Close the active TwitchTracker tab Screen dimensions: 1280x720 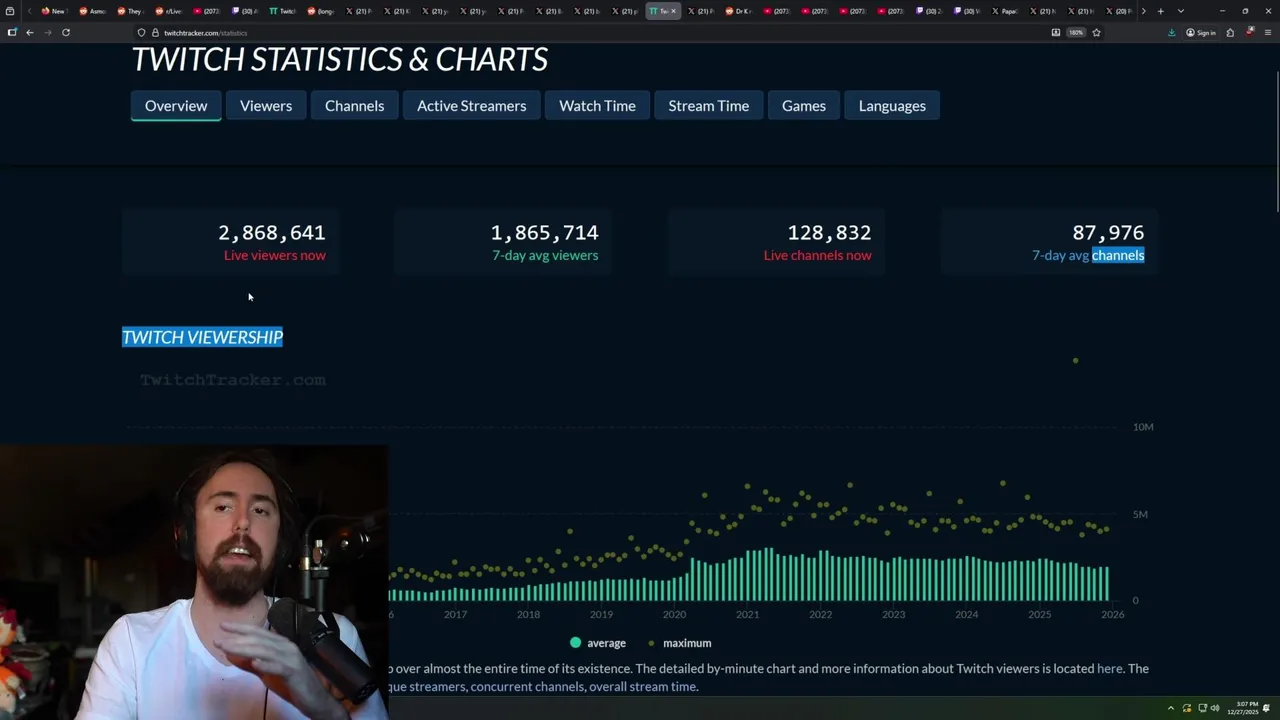(x=673, y=11)
